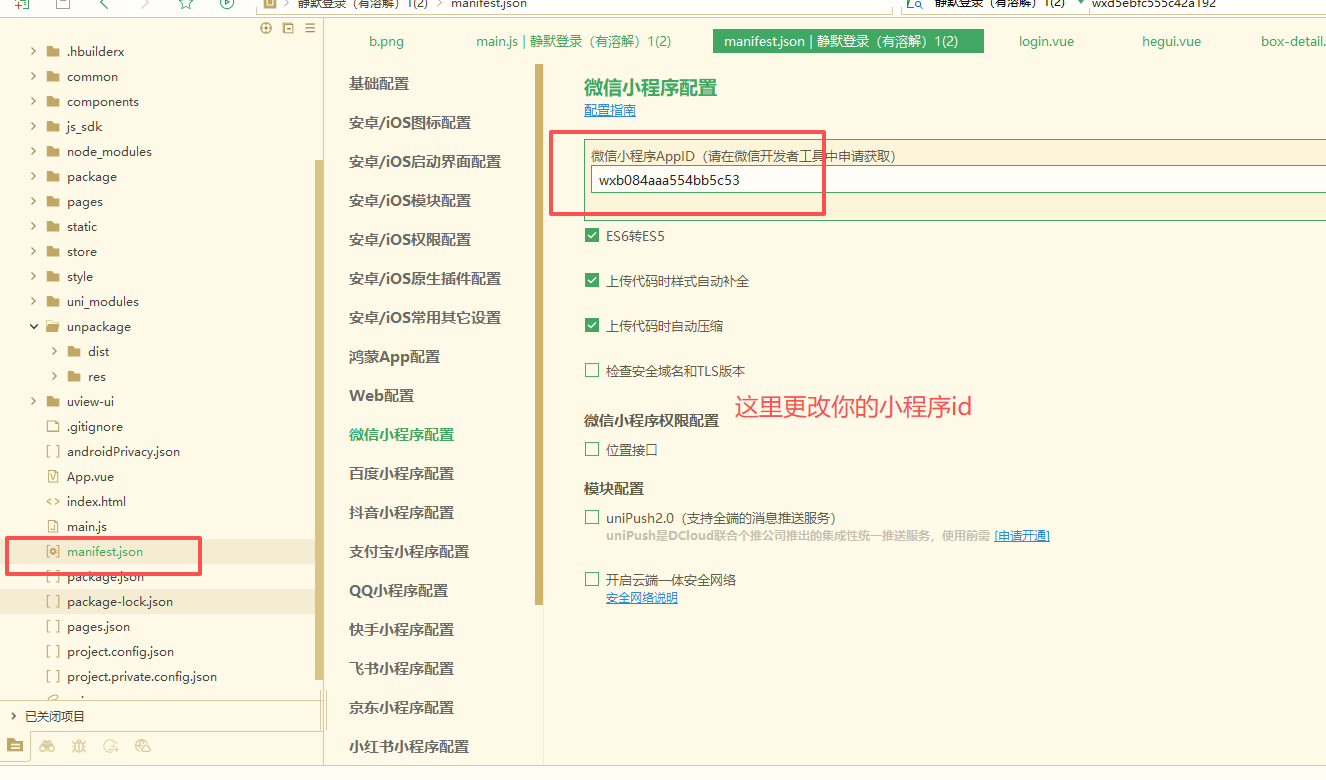Open the project panel hamburger menu icon
1326x780 pixels.
pos(310,28)
